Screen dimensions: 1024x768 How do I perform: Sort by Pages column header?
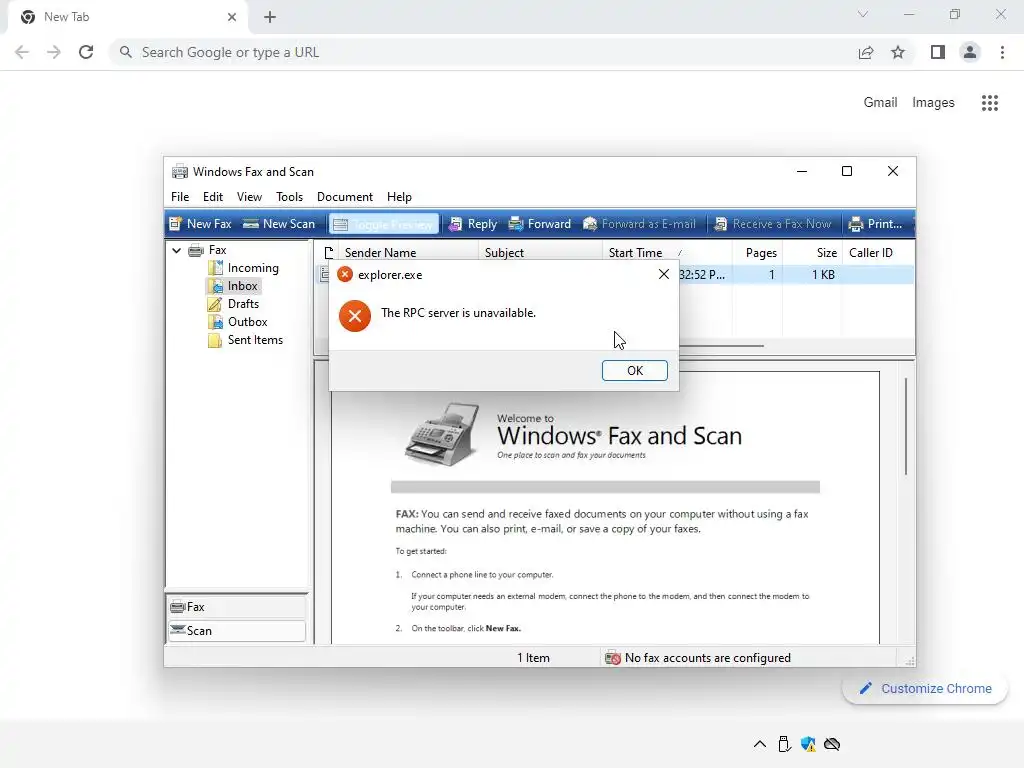tap(757, 253)
